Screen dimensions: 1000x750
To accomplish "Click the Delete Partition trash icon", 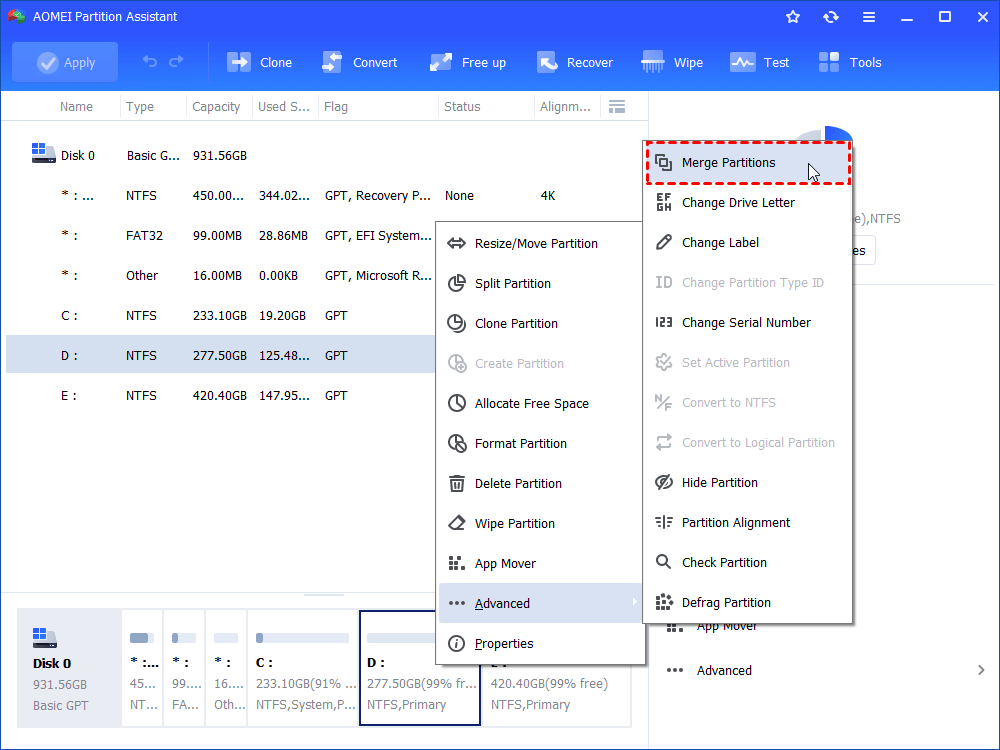I will click(x=457, y=483).
